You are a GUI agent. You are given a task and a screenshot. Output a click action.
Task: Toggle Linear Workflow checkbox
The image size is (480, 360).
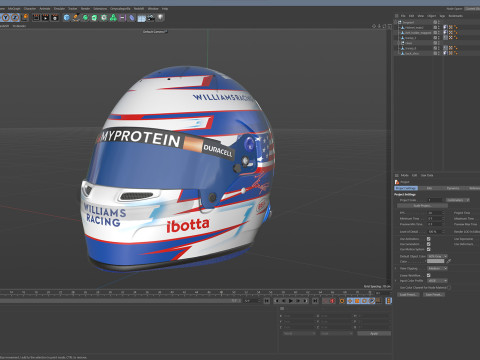click(x=429, y=275)
